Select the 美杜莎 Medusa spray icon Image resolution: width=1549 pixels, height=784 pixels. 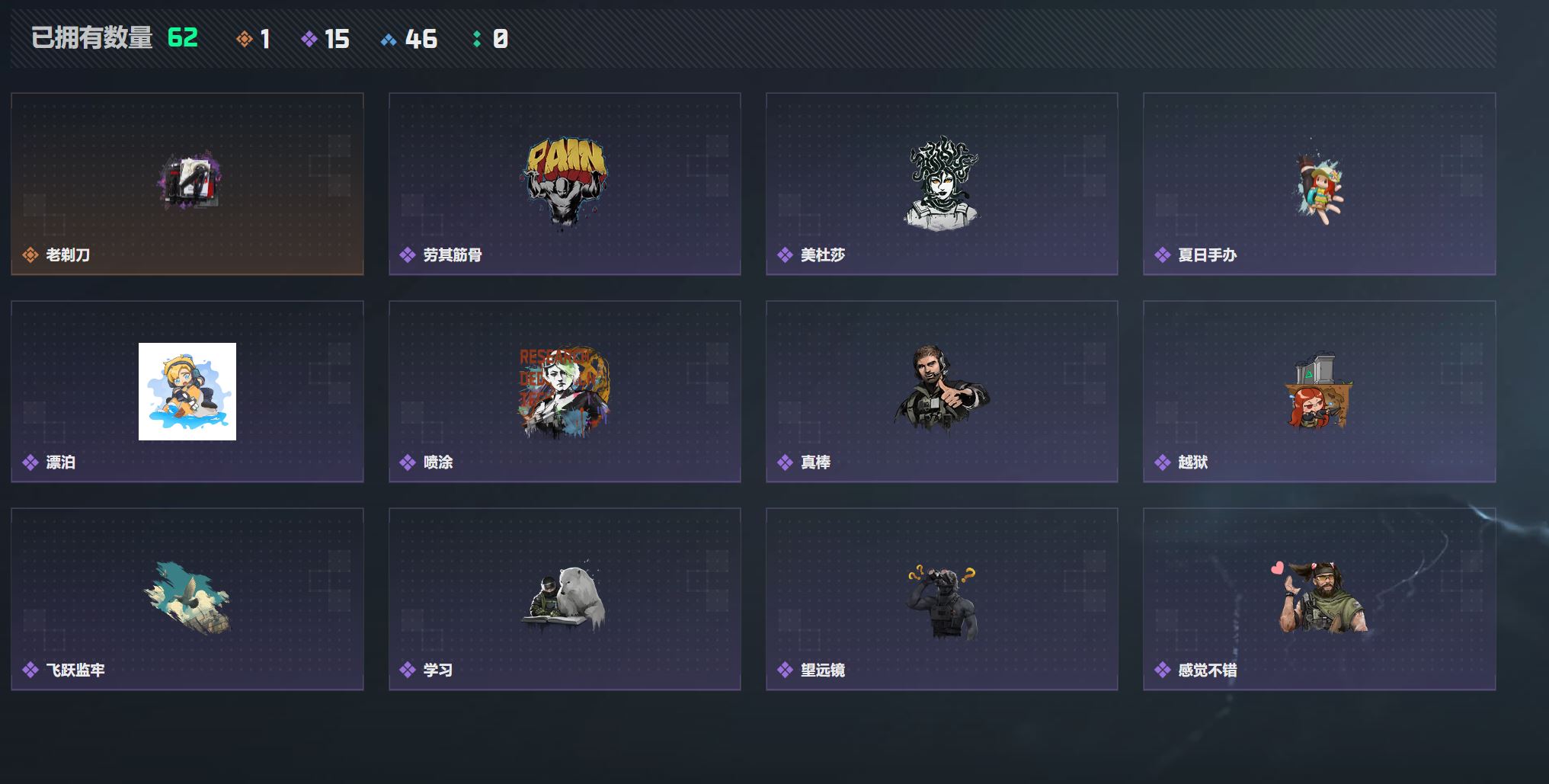coord(943,182)
